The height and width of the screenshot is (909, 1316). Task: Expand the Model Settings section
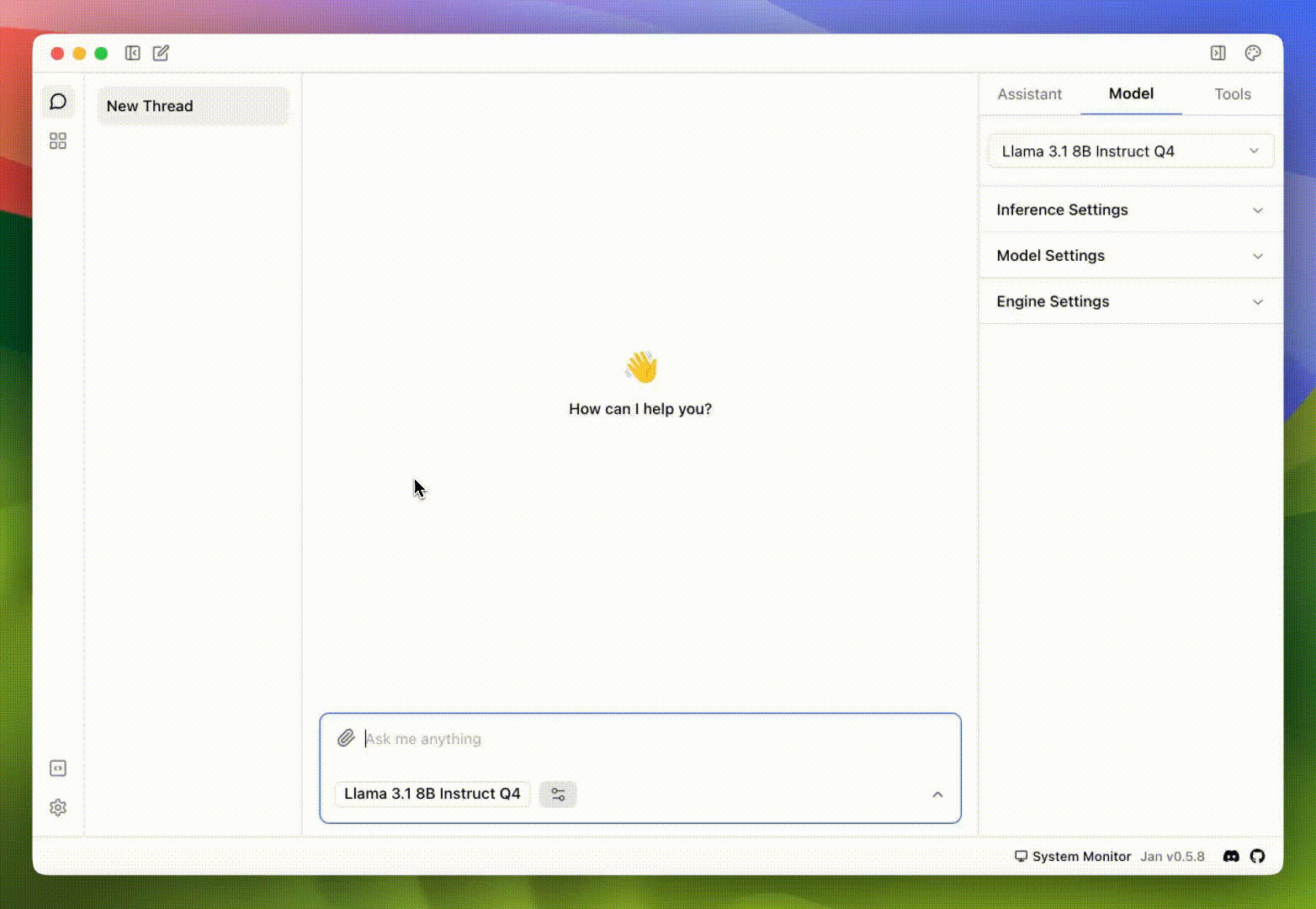1130,256
